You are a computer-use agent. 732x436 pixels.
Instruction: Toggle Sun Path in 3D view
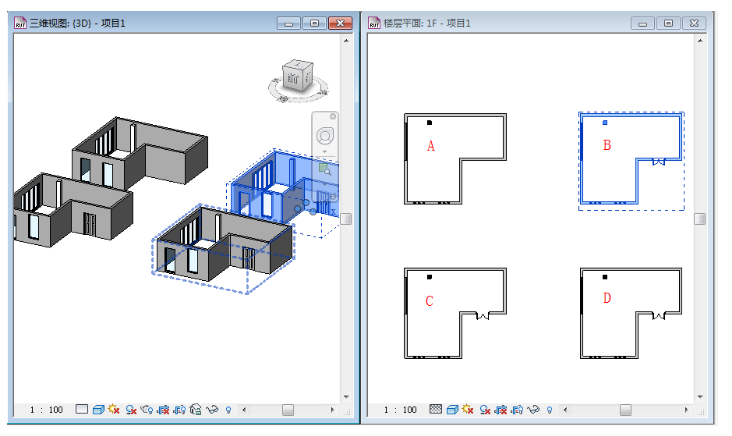pos(113,409)
